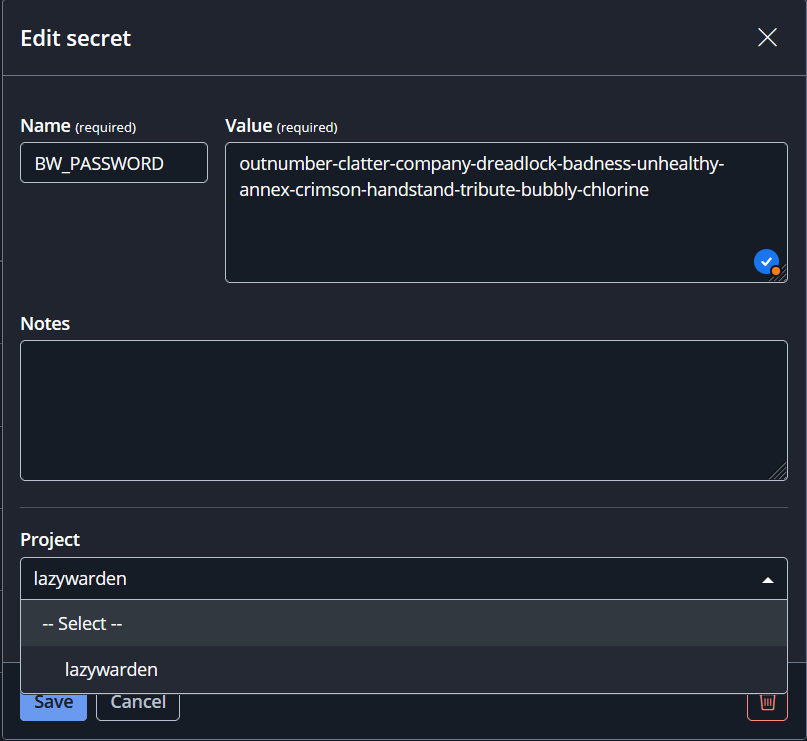Click the Cancel button
The height and width of the screenshot is (741, 807).
tap(138, 707)
